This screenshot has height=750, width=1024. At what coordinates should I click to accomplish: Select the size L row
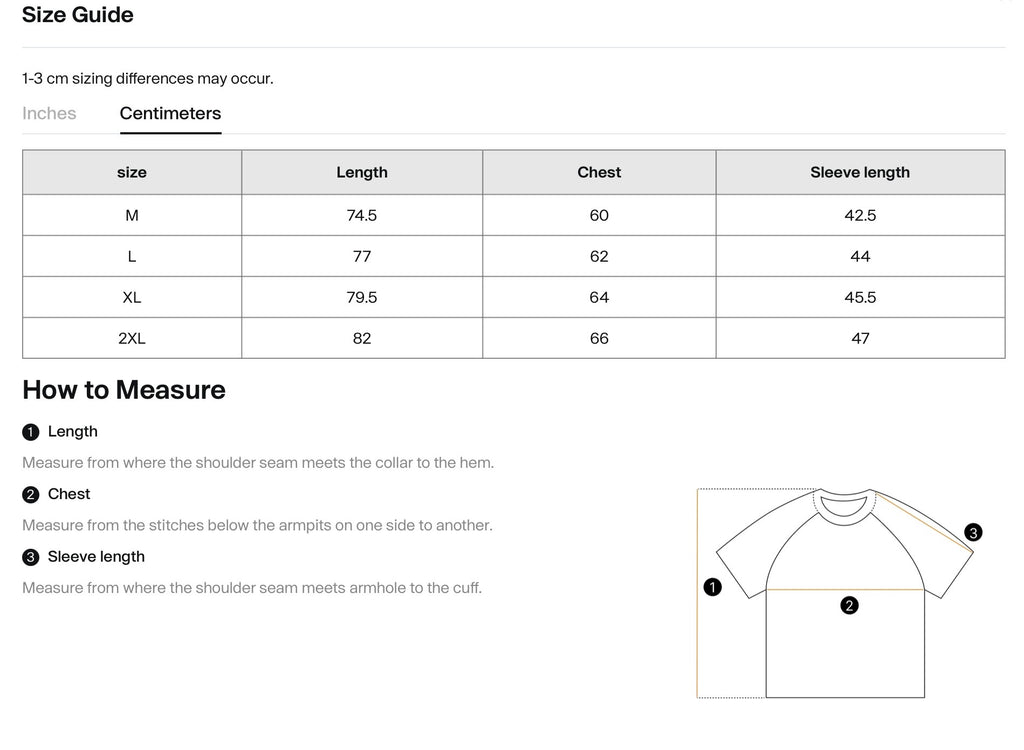pyautogui.click(x=131, y=256)
